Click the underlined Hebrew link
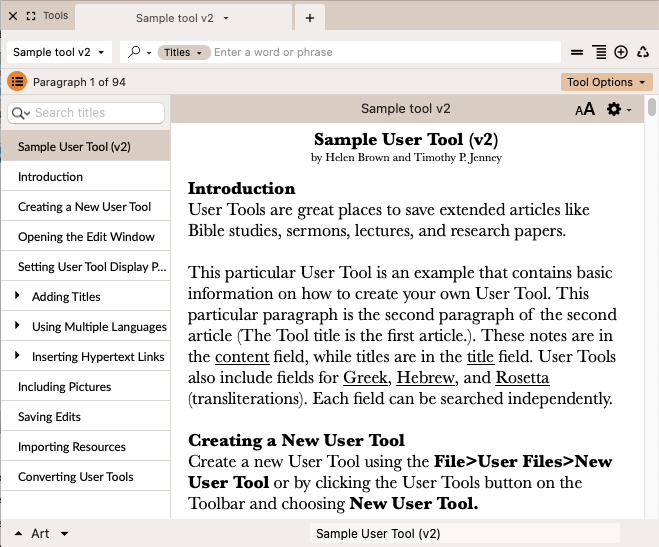This screenshot has height=547, width=659. [423, 378]
